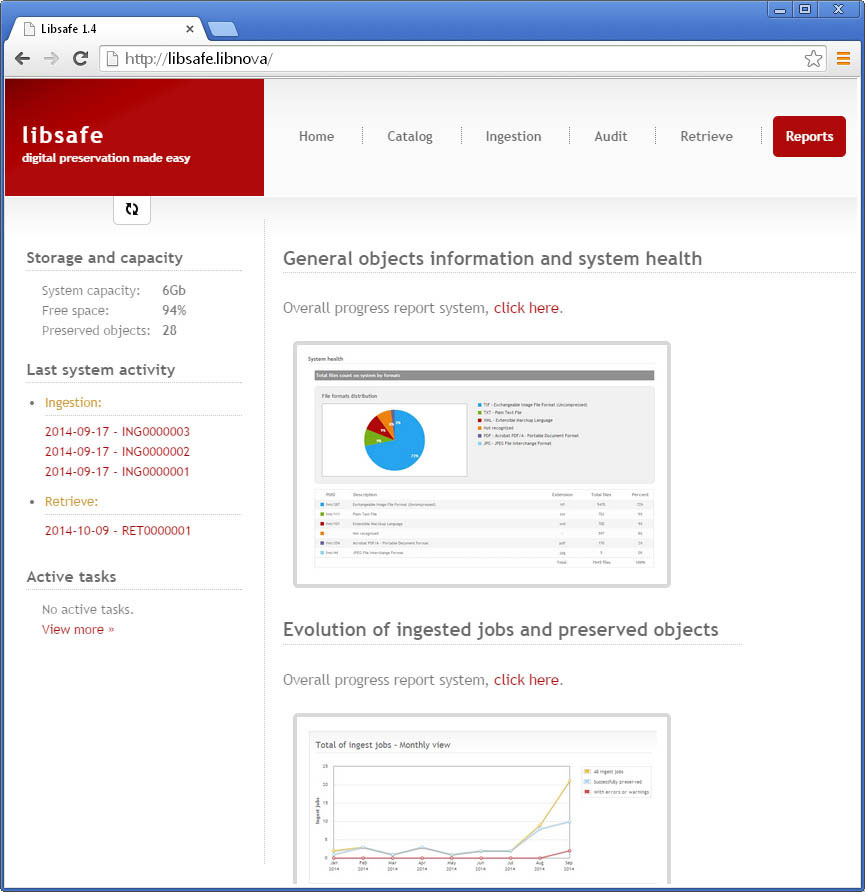Open the Ingestion section
Image resolution: width=865 pixels, height=892 pixels.
point(514,137)
